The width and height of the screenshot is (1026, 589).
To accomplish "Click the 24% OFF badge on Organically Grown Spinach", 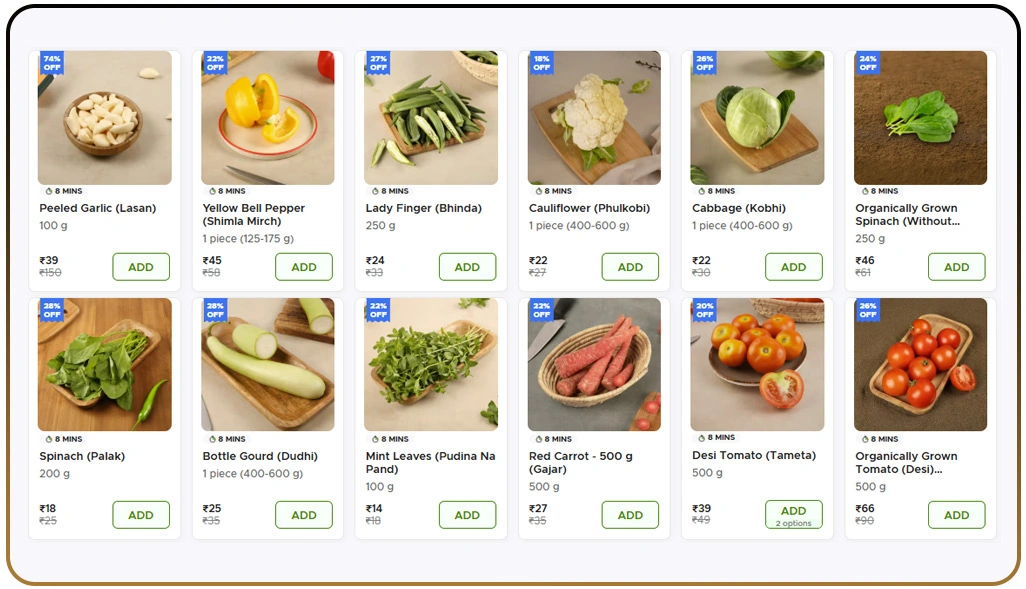I will tap(867, 63).
